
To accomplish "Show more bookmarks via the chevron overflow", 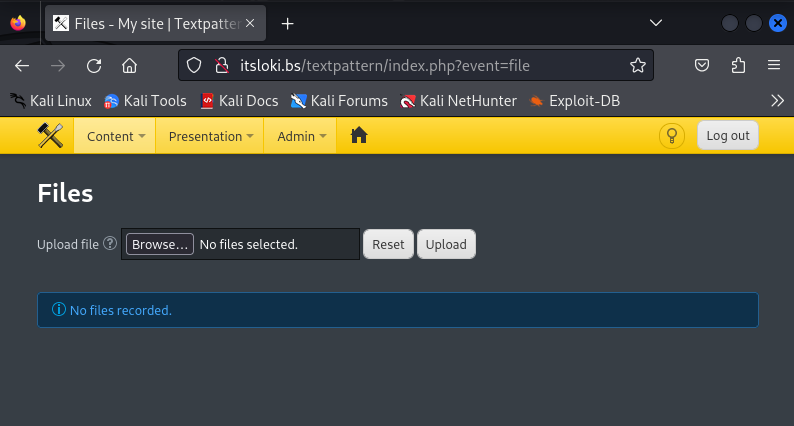I will [777, 100].
